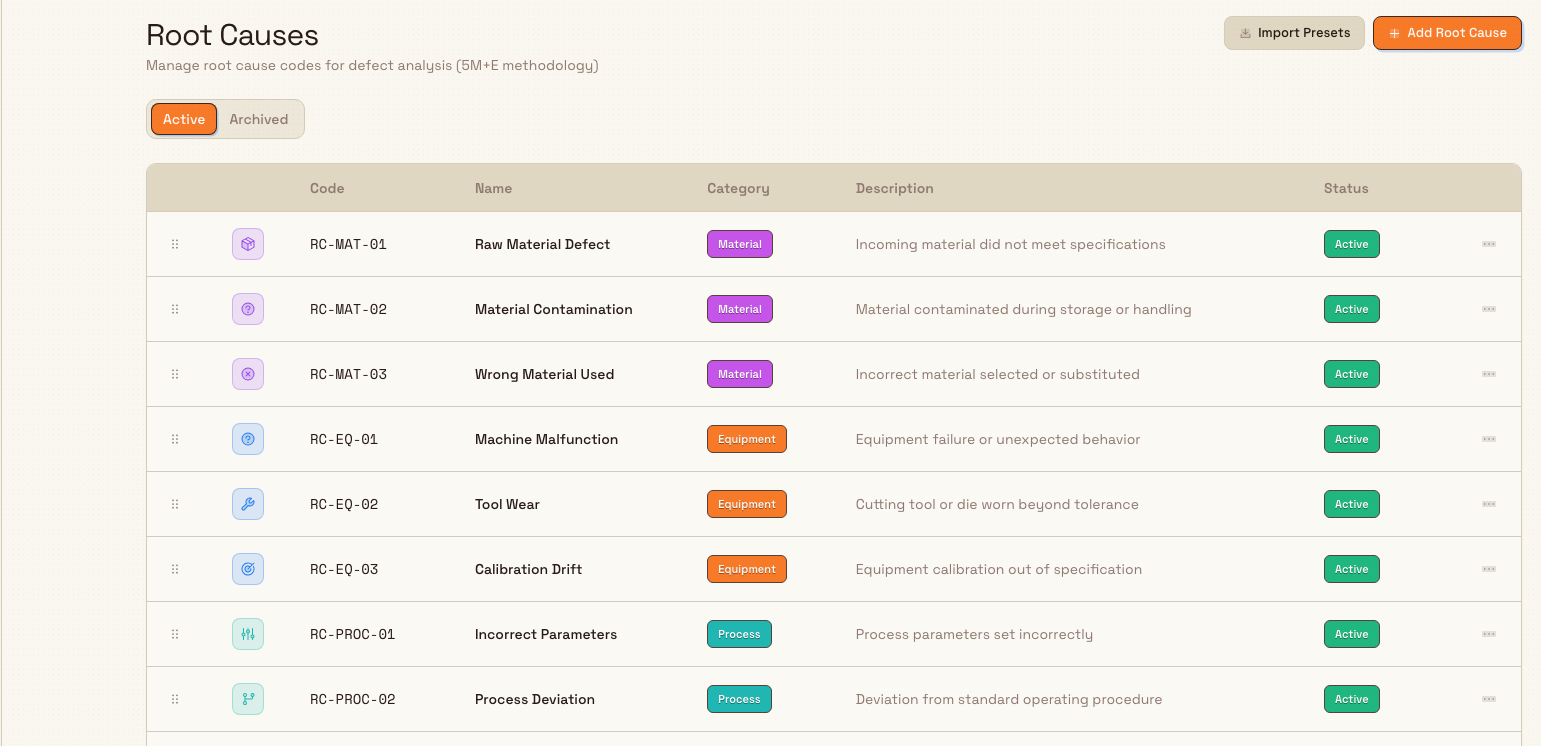Image resolution: width=1541 pixels, height=746 pixels.
Task: Click the question-mark icon for Material Contamination
Action: coord(248,309)
